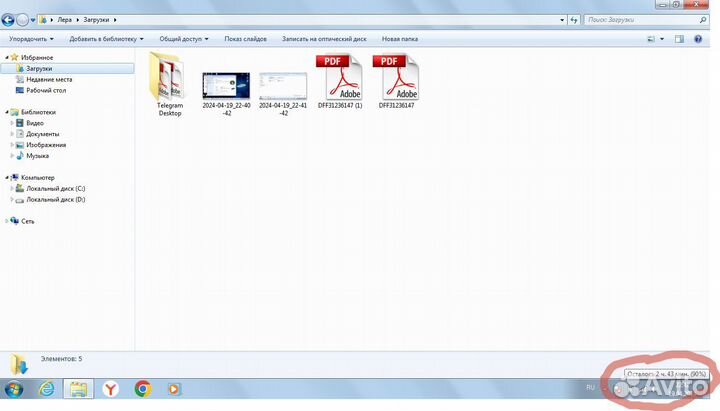Click the change view icon
The image size is (720, 411).
[x=651, y=39]
